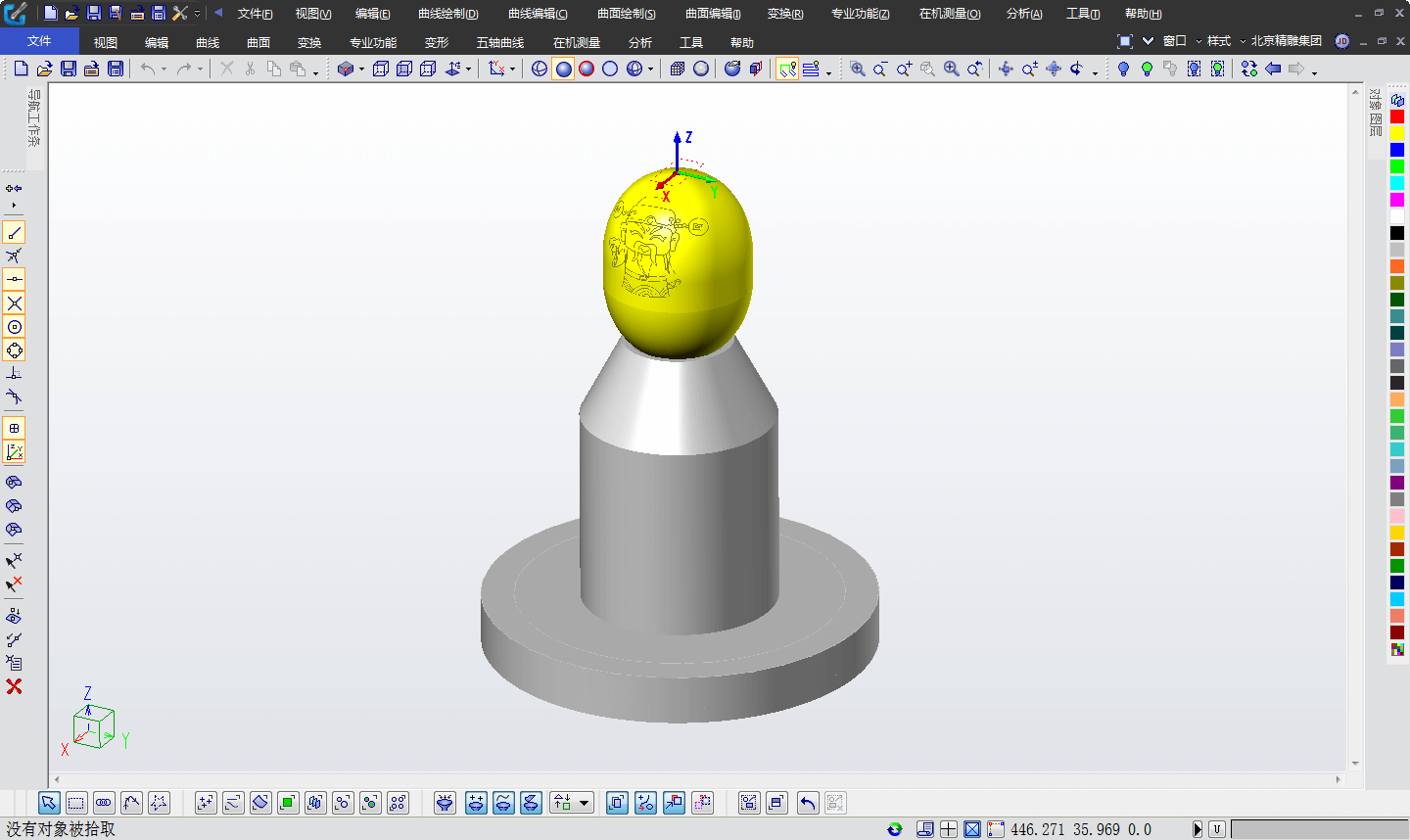Select the red color swatch
This screenshot has width=1410, height=840.
(x=1397, y=117)
